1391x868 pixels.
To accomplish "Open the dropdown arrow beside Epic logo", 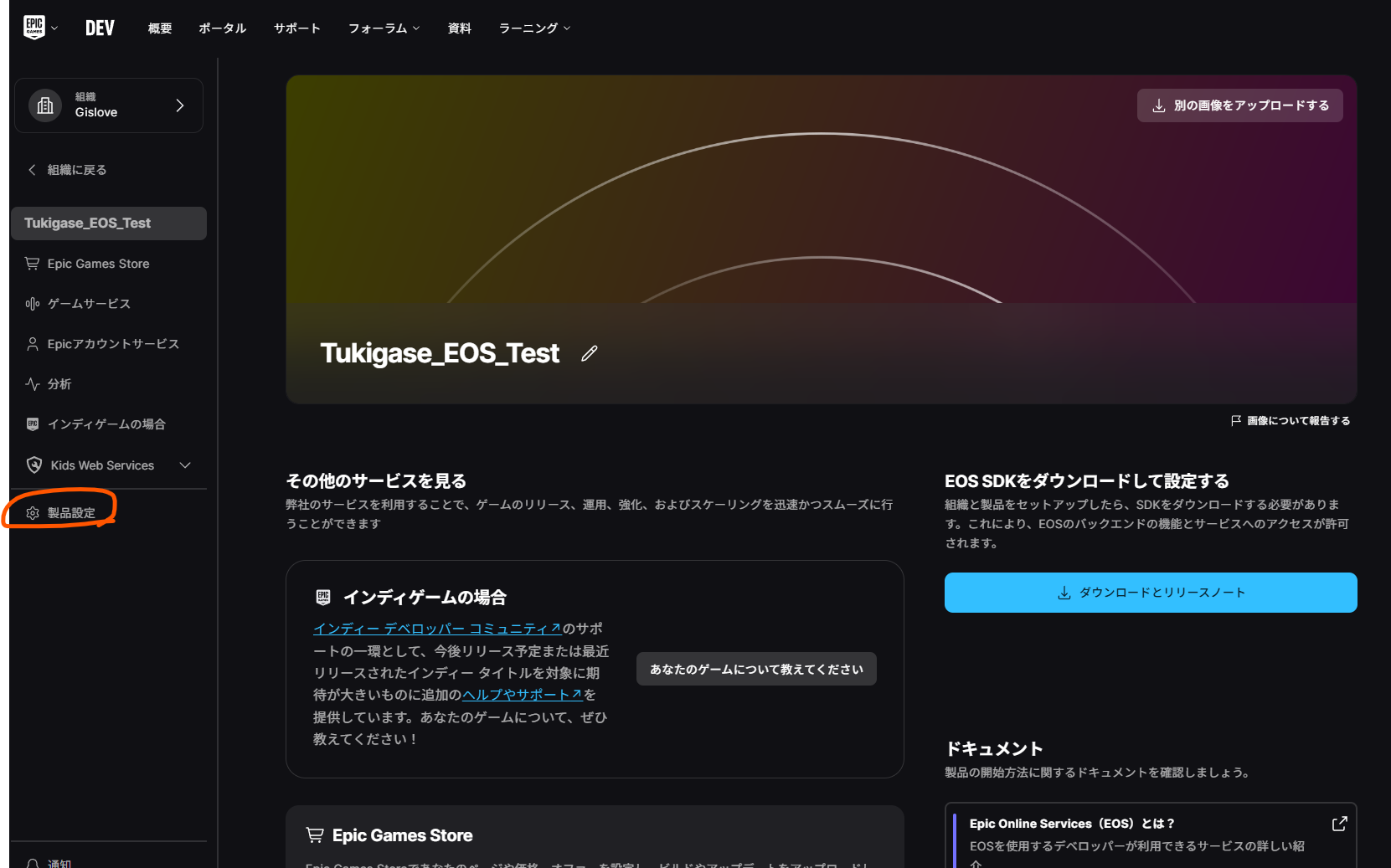I will 54,28.
